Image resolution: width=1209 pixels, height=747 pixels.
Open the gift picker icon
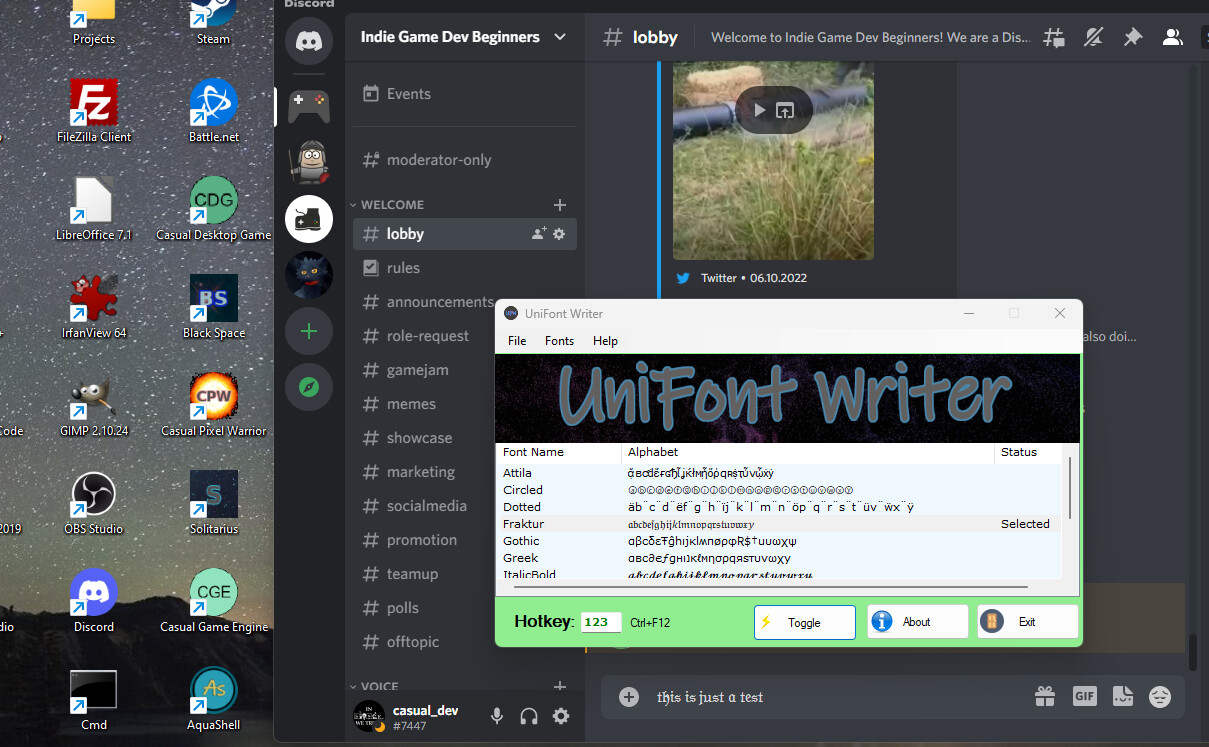pyautogui.click(x=1044, y=696)
